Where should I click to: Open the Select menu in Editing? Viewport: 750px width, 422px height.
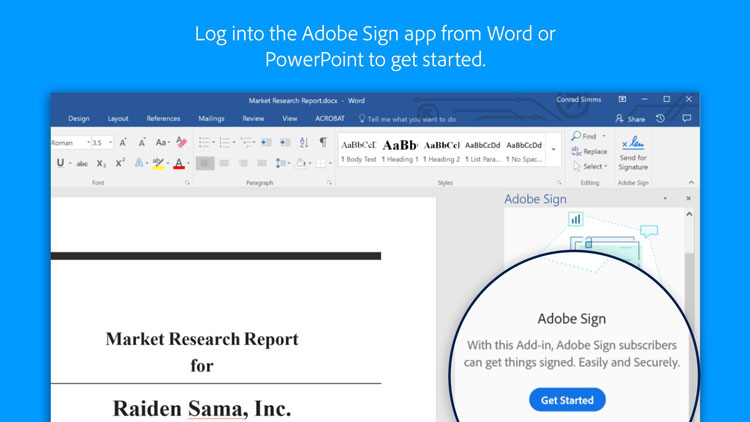589,166
